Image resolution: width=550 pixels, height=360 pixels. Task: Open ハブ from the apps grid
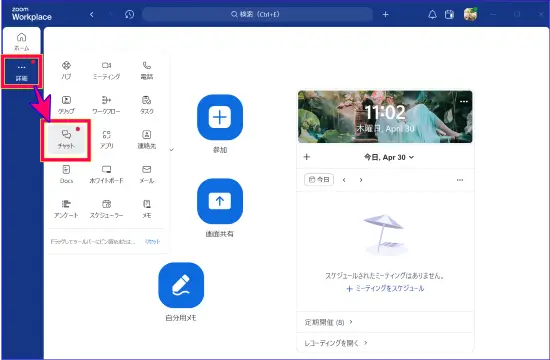pos(66,70)
